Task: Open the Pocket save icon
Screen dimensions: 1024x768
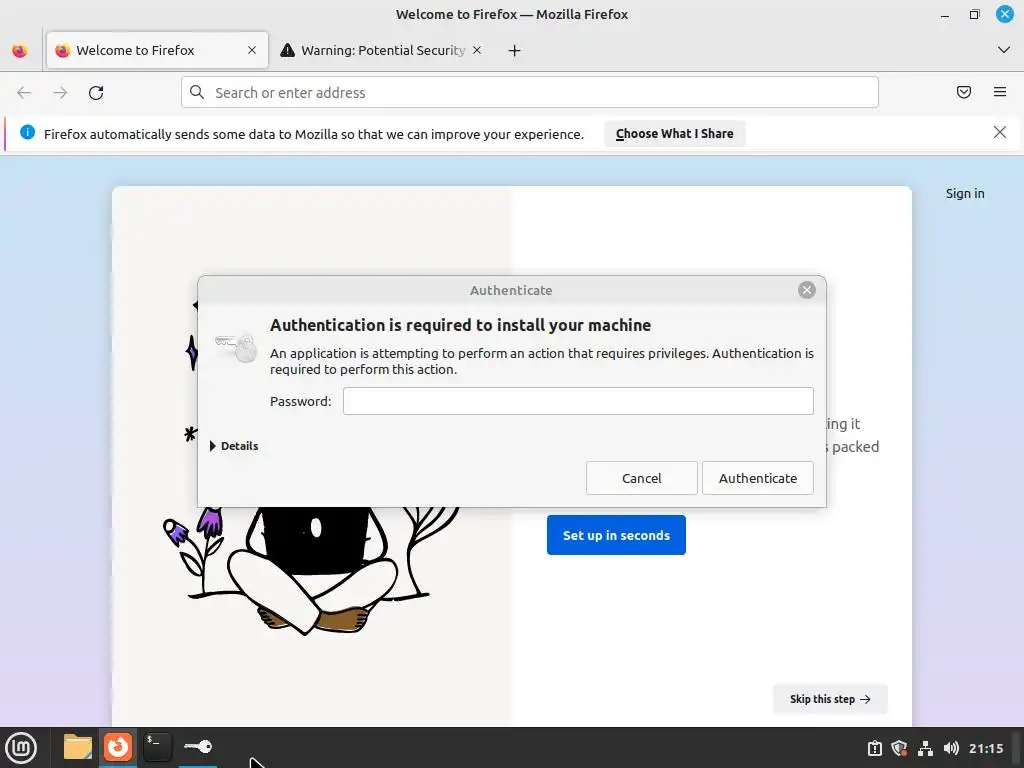Action: (964, 92)
